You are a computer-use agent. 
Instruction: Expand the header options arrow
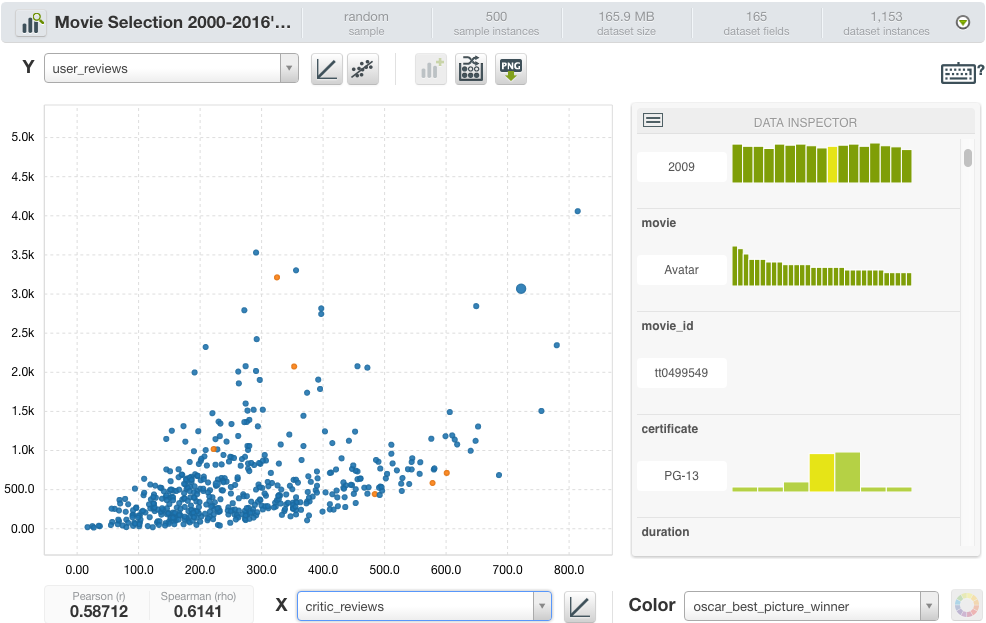coord(963,22)
